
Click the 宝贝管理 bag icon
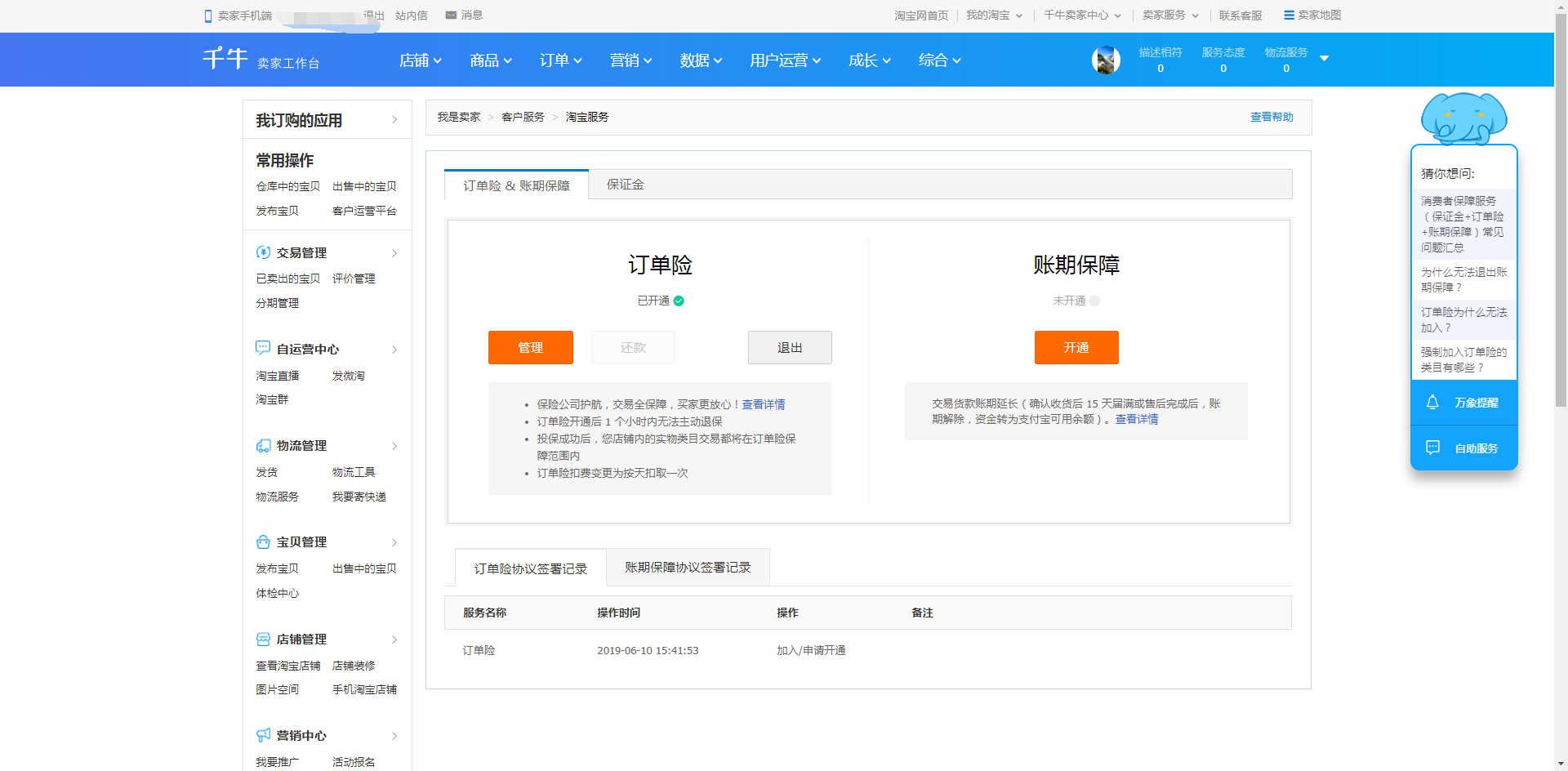pos(263,541)
